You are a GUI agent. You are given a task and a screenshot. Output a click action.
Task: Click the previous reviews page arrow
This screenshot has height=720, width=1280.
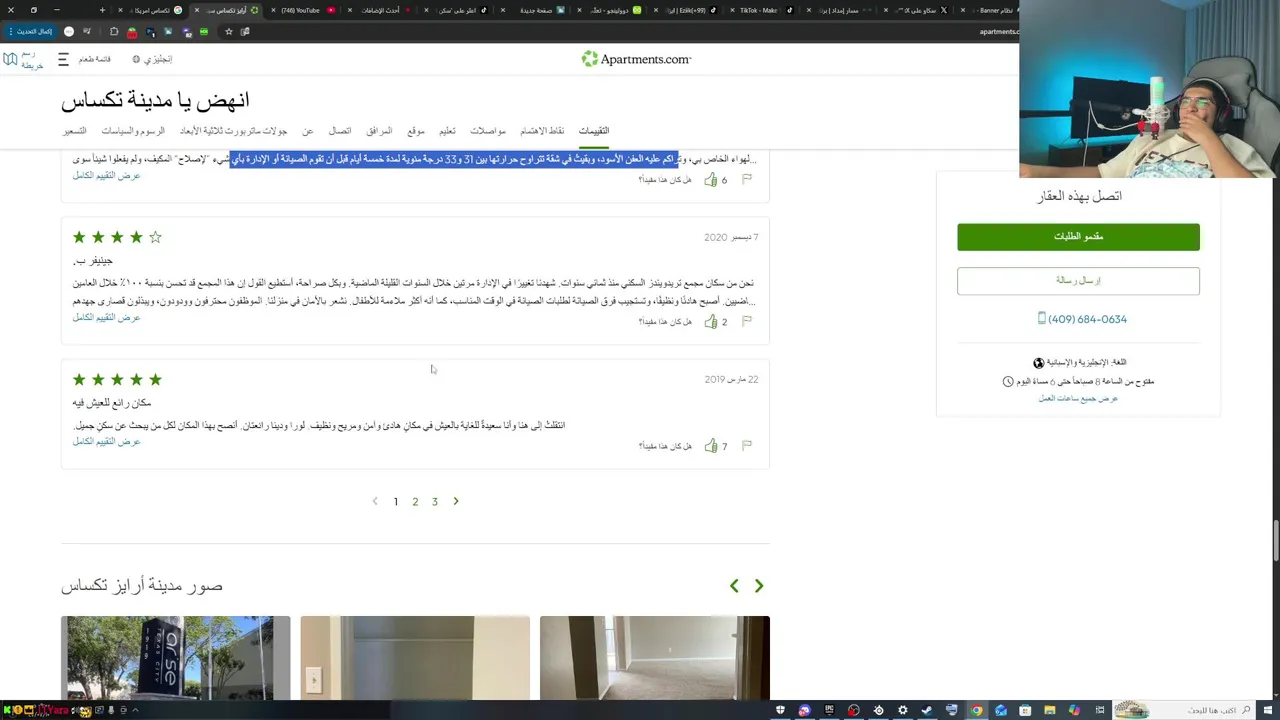coord(375,501)
